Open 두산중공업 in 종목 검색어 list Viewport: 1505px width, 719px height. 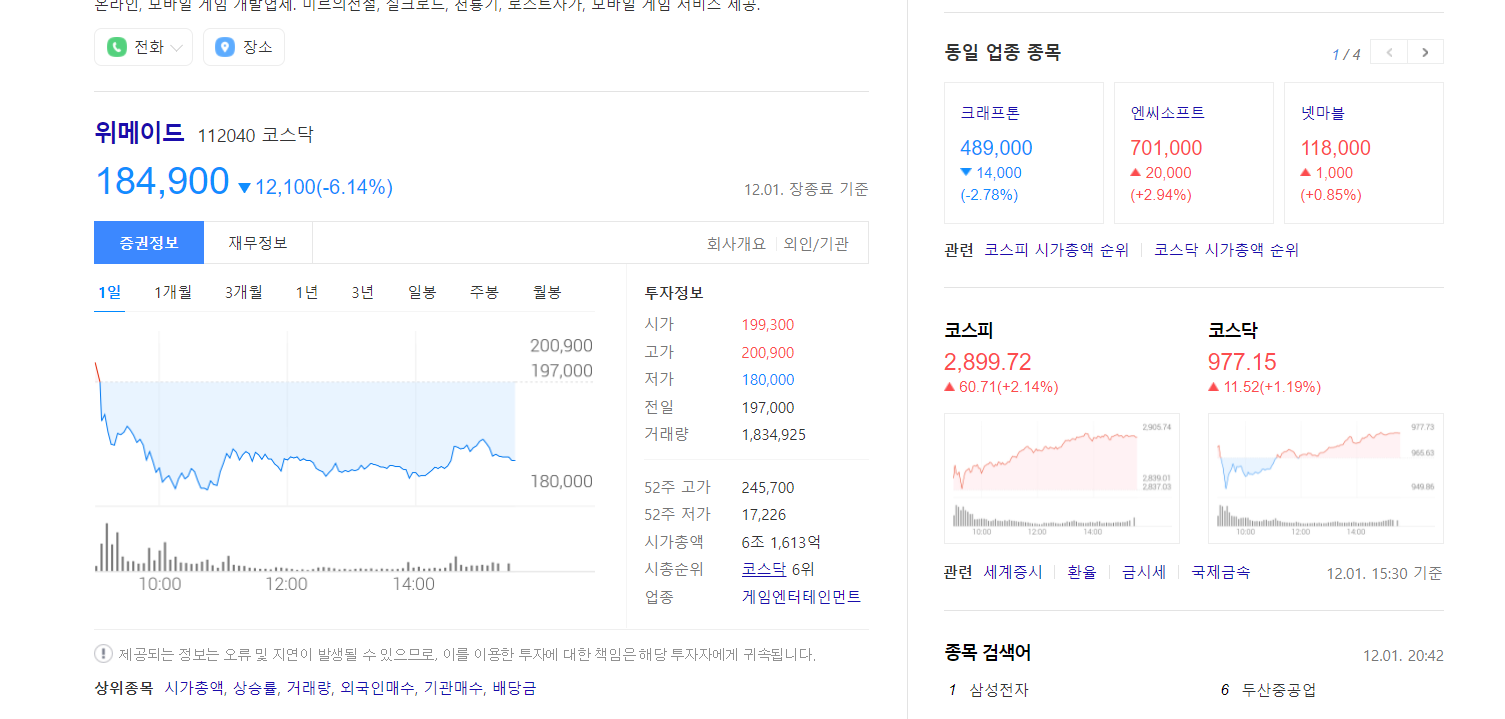tap(1279, 690)
